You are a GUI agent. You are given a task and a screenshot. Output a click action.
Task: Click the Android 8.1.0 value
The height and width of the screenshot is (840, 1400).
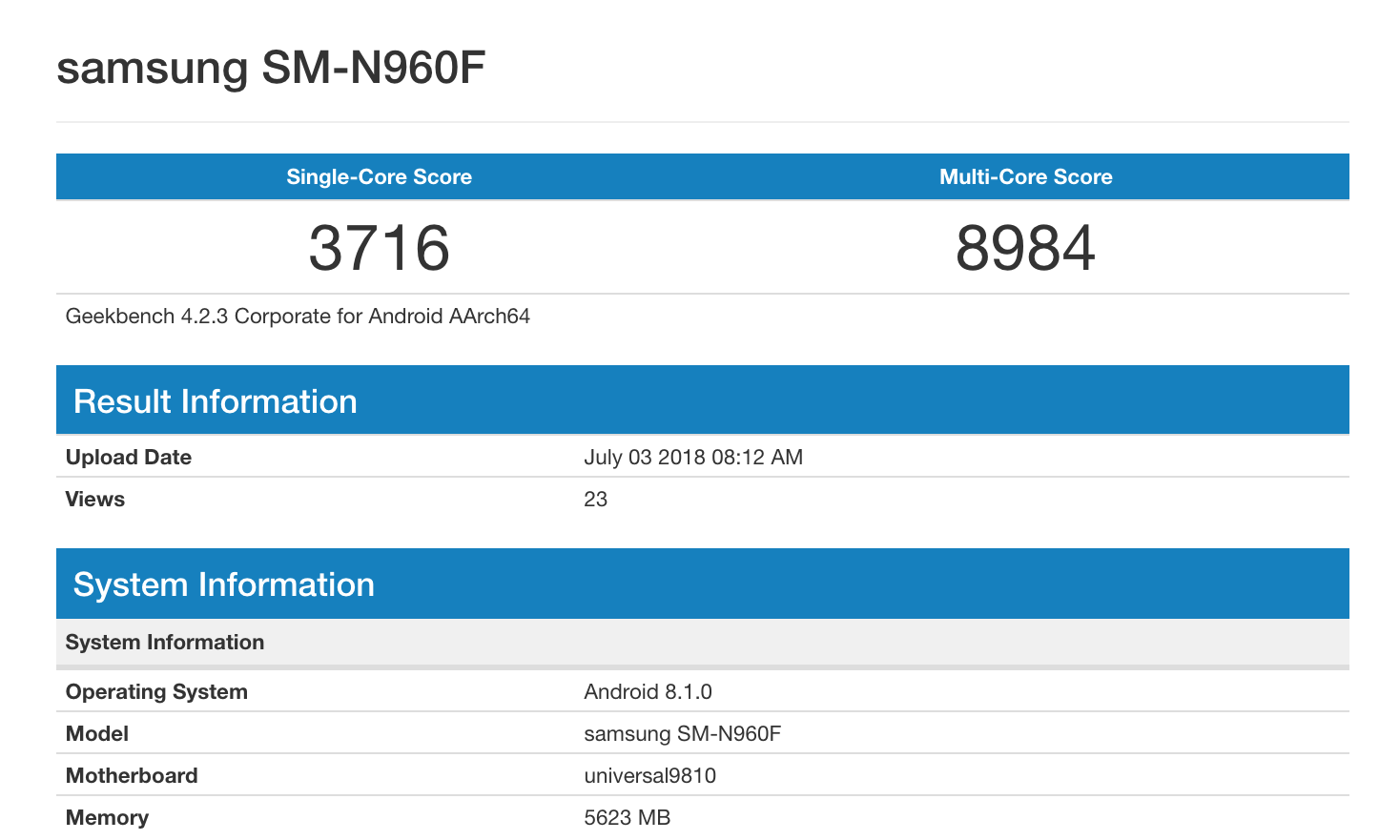pyautogui.click(x=648, y=692)
